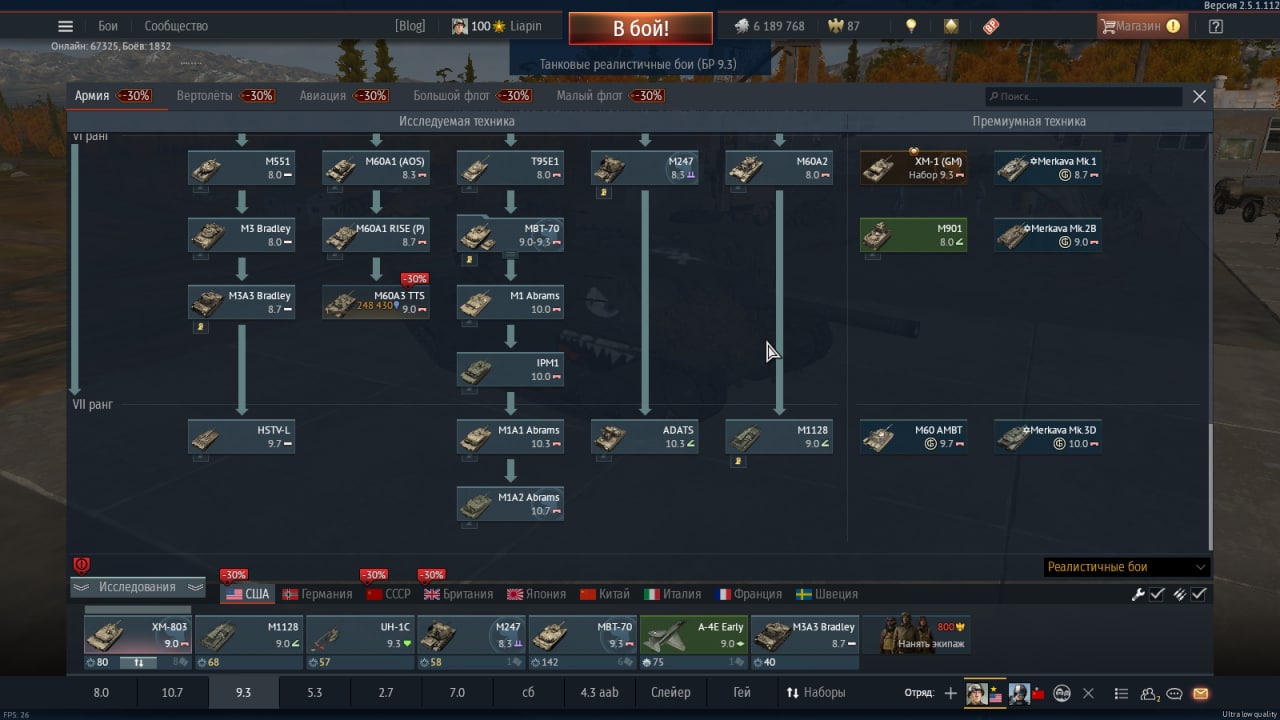Toggle the auto-refill ammo checkbox
The image size is (1280, 720).
pyautogui.click(x=1199, y=594)
